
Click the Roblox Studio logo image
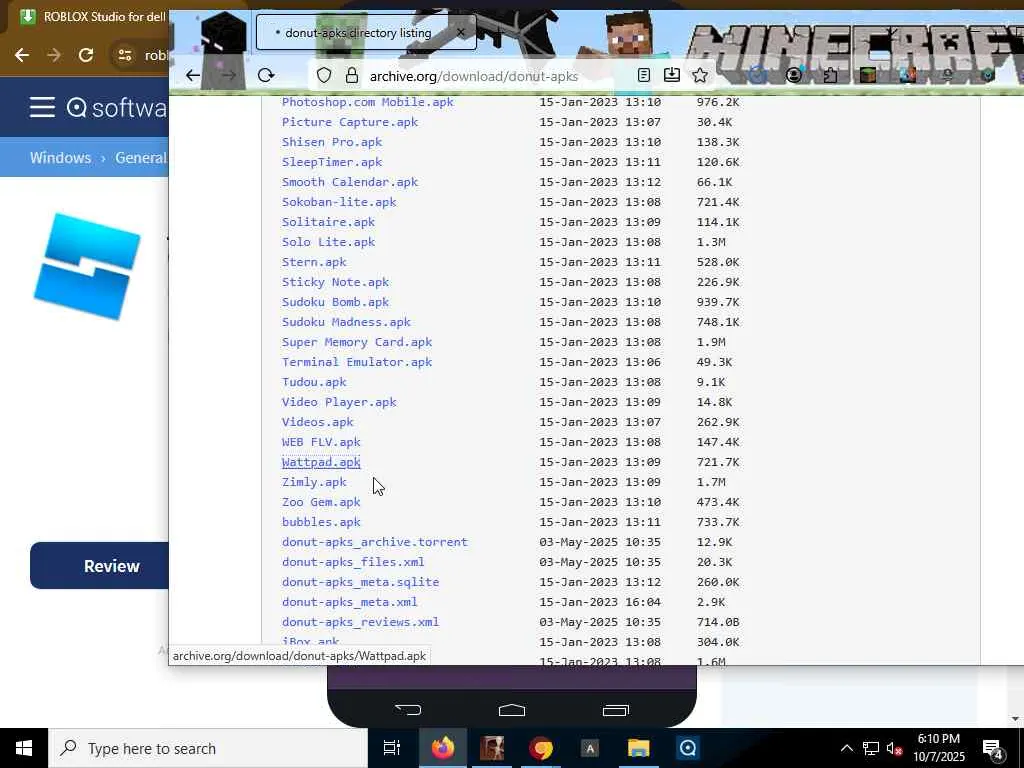tap(87, 266)
